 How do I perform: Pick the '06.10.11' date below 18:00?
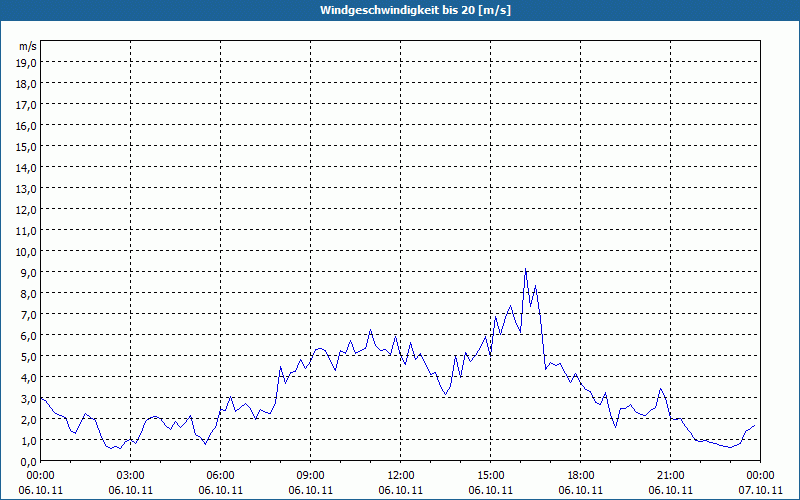(x=581, y=490)
